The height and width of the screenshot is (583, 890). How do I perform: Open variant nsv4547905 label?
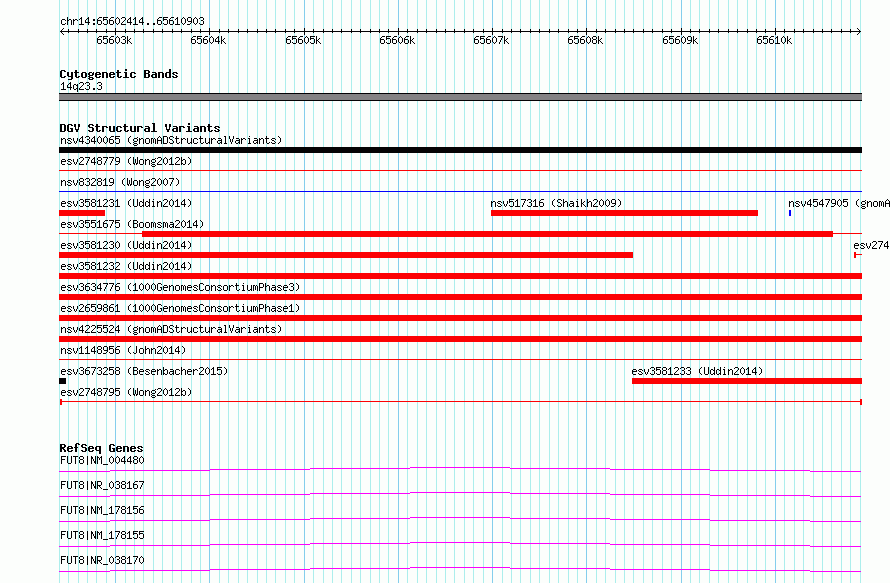(838, 203)
